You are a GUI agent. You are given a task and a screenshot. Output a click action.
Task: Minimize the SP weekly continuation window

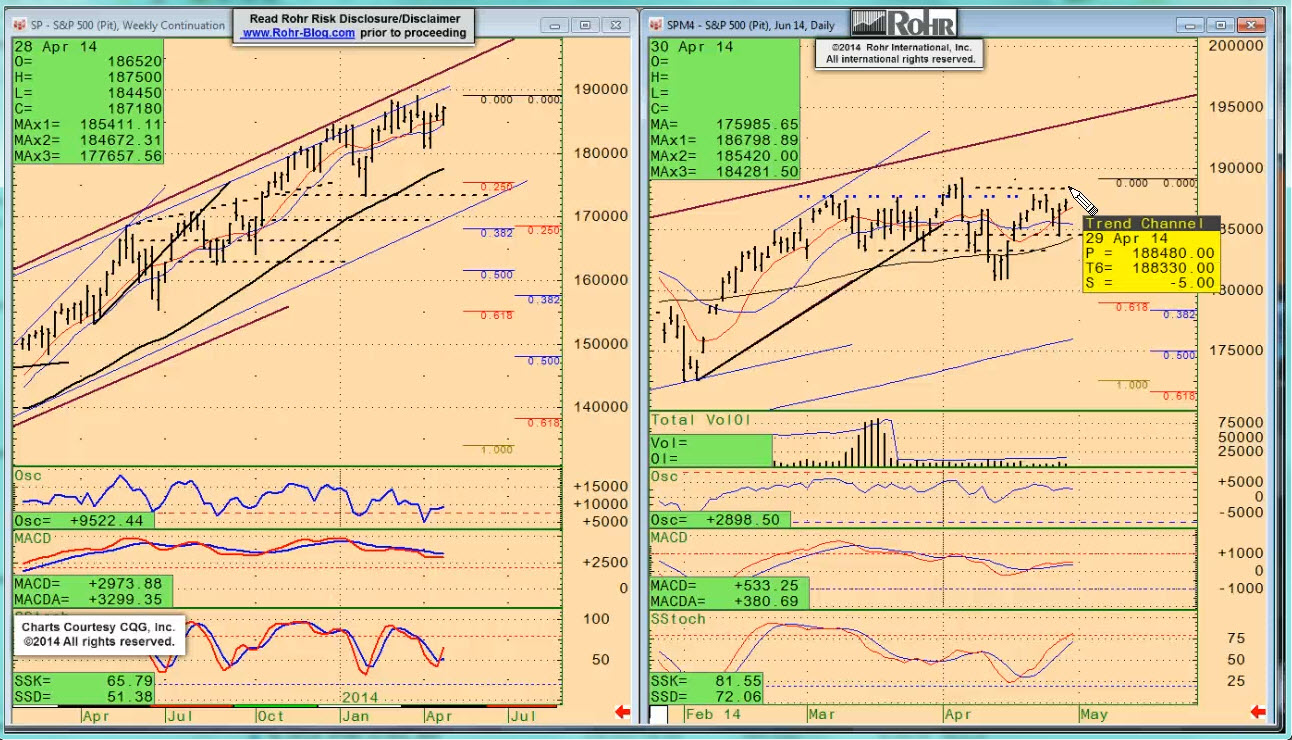click(557, 25)
